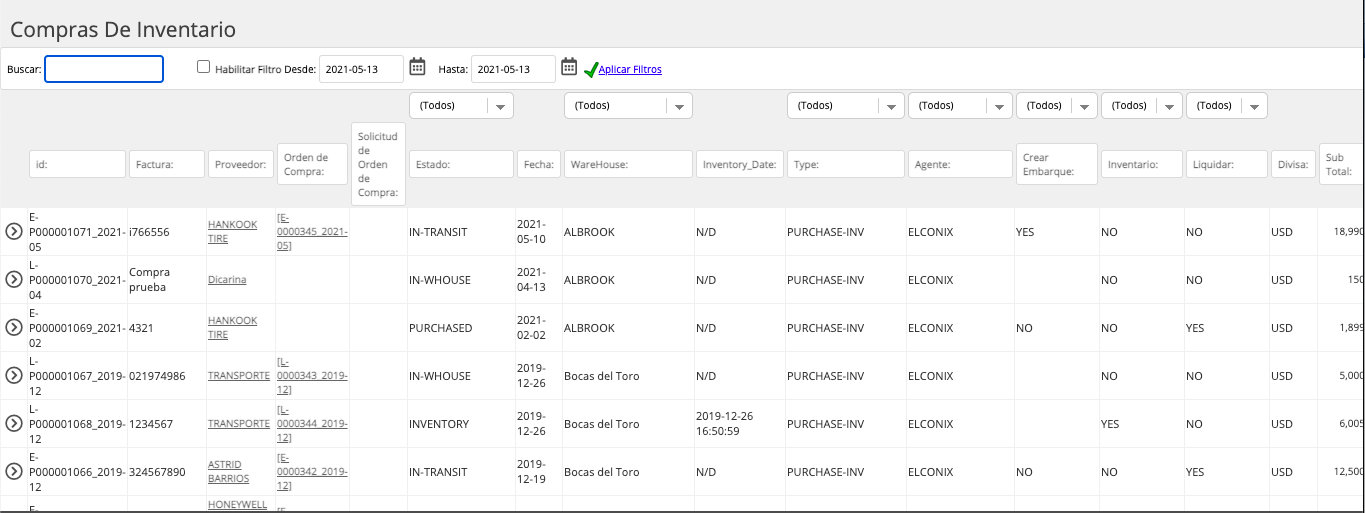Click the Sub Total column filter field
This screenshot has width=1365, height=513.
[1341, 164]
